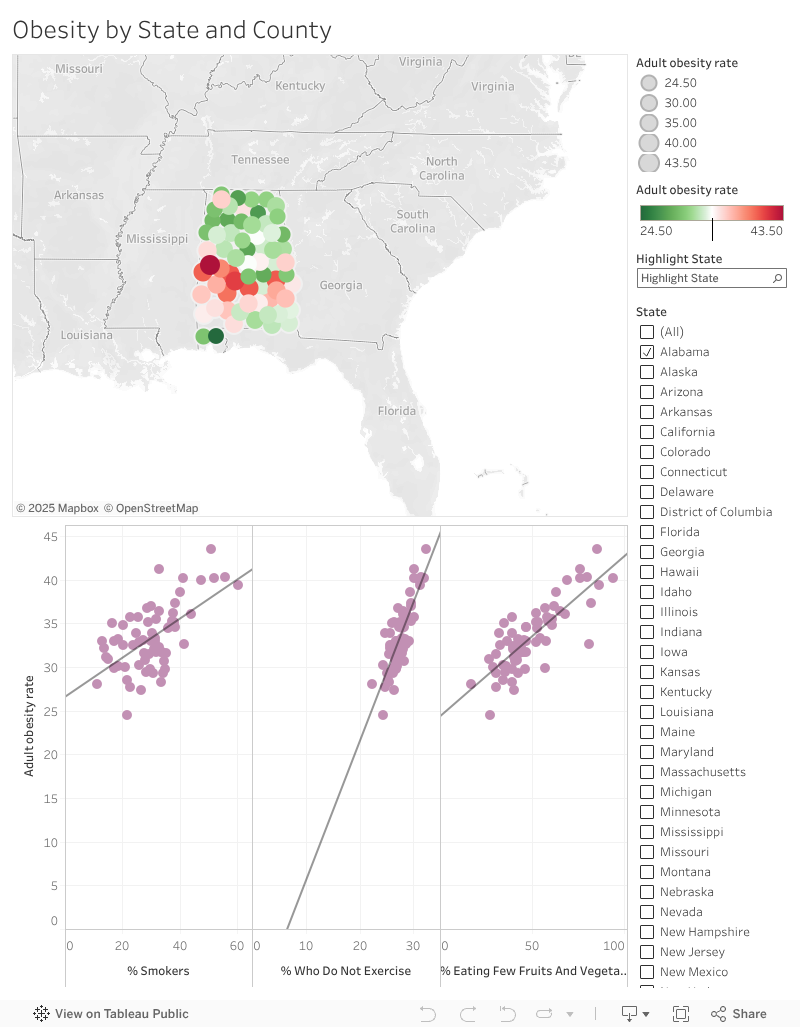Expand the download dropdown caret
The image size is (800, 1027).
click(x=646, y=1014)
